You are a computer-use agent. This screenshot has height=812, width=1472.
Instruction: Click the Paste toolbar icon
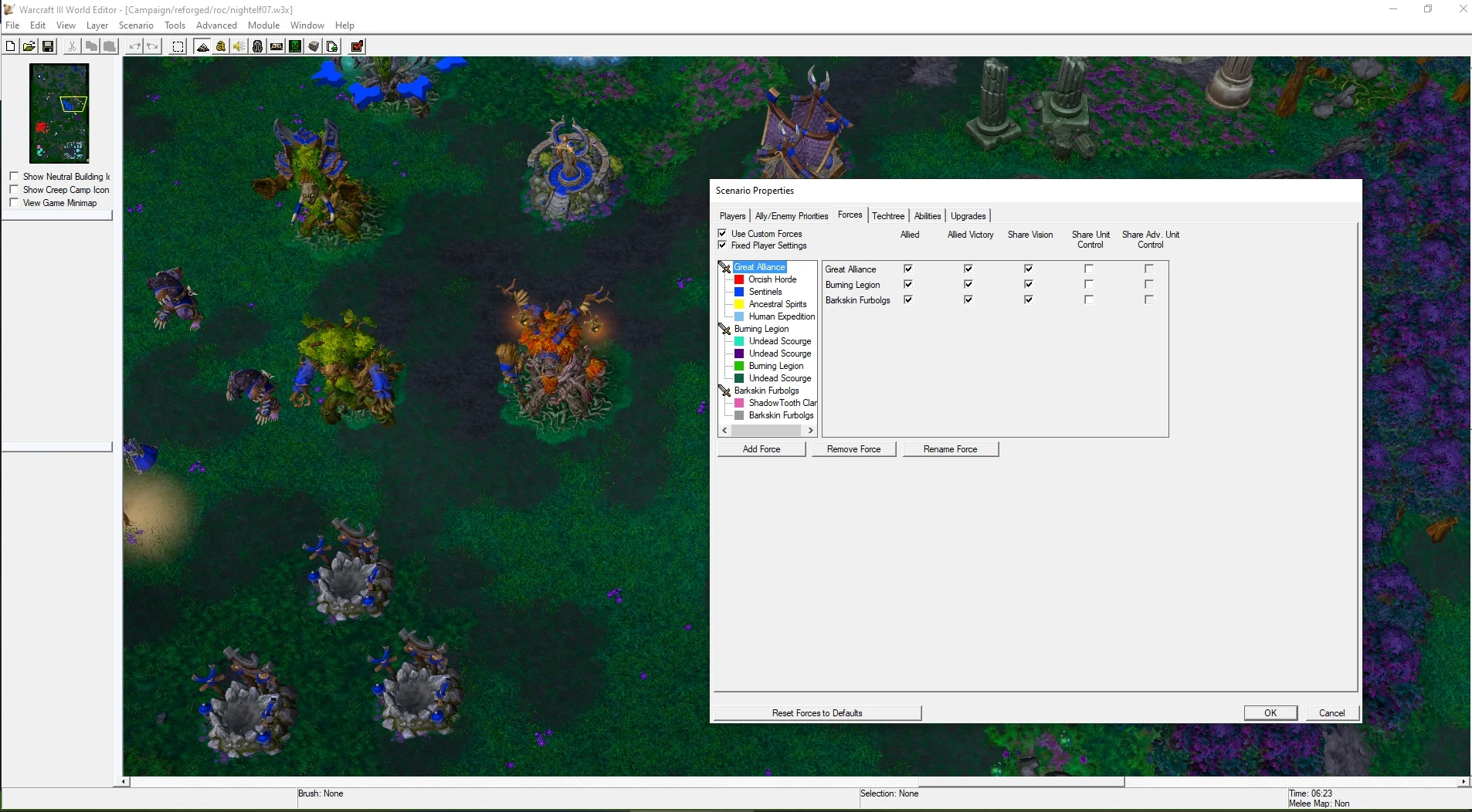tap(110, 46)
